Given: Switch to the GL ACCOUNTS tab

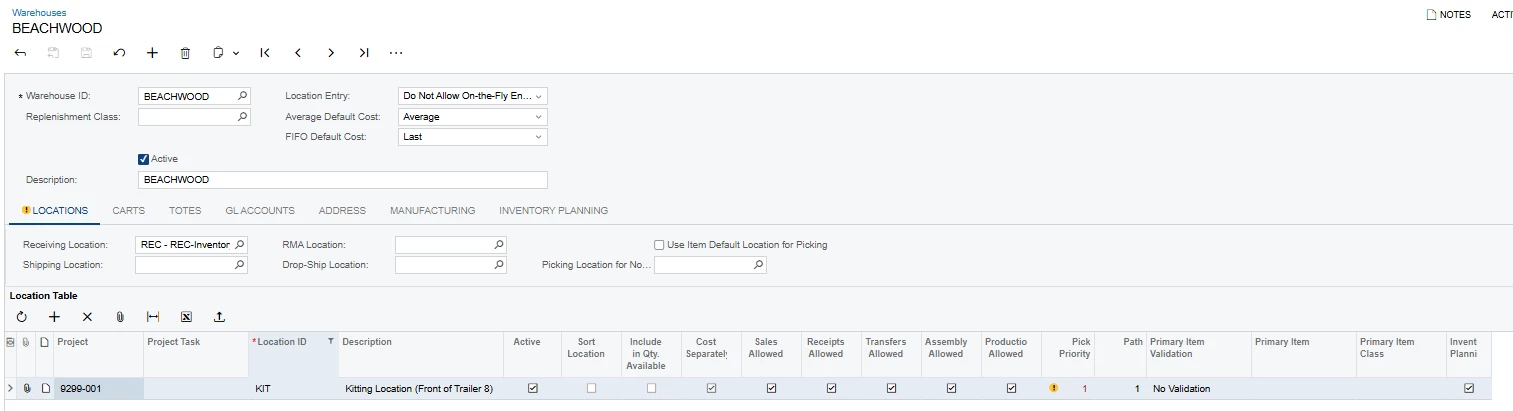Looking at the screenshot, I should tap(260, 211).
